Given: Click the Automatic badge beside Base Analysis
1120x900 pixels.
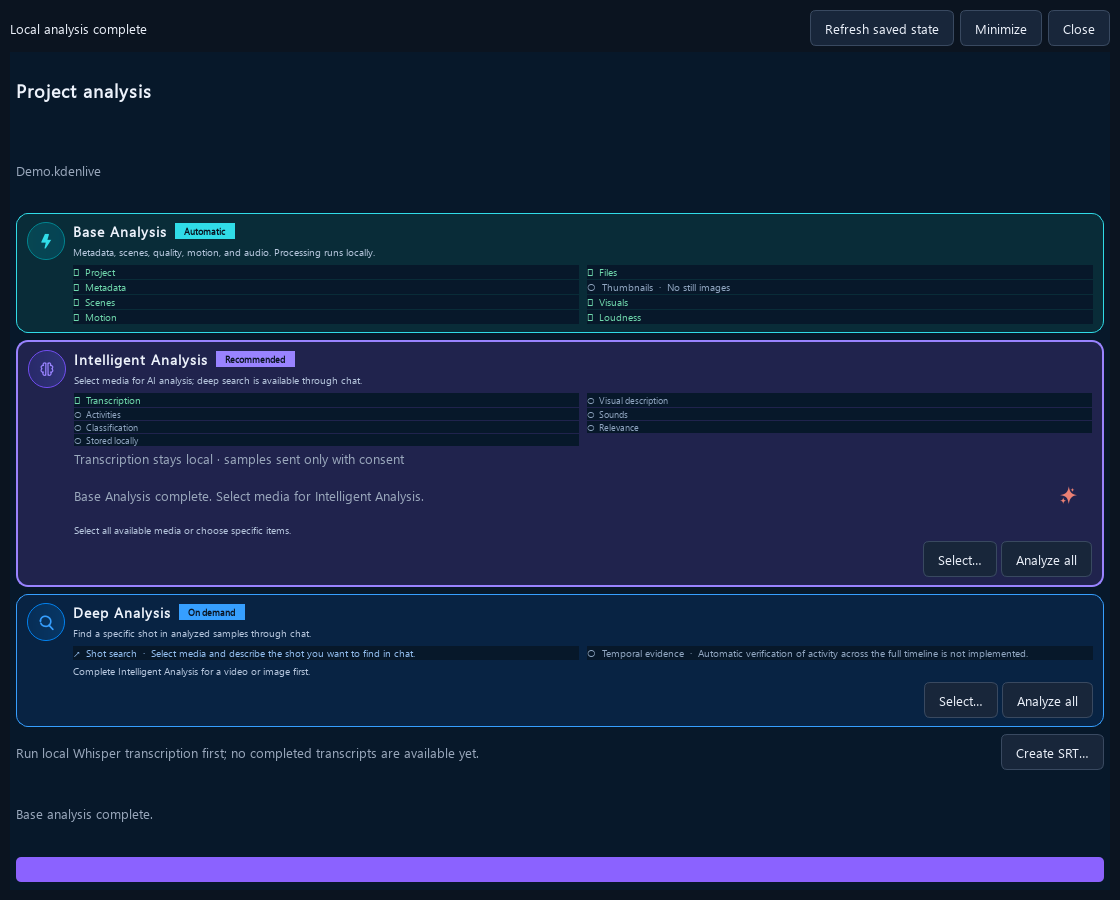Looking at the screenshot, I should click(205, 231).
